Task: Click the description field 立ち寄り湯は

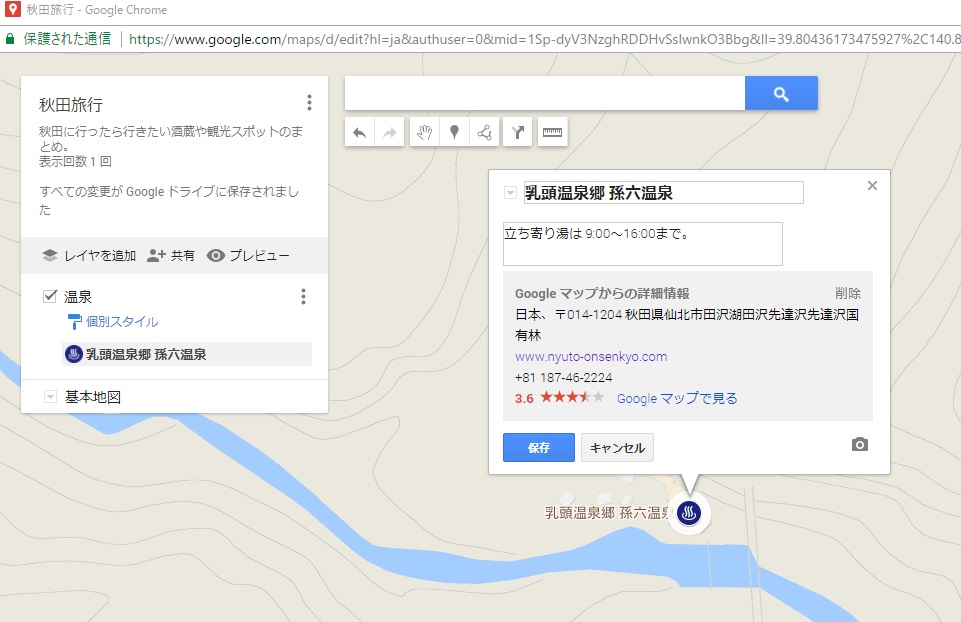Action: [x=642, y=244]
